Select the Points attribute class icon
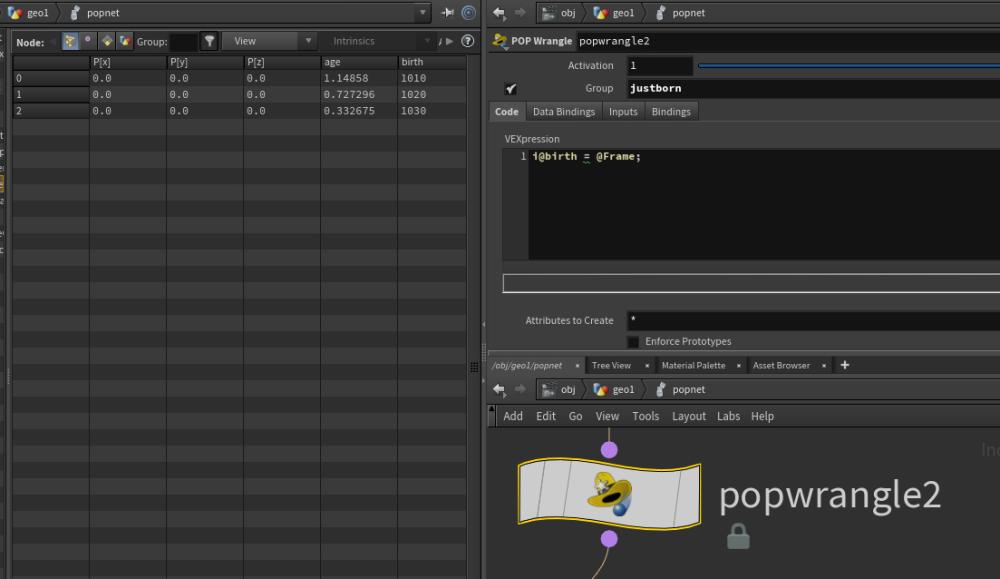Image resolution: width=1000 pixels, height=579 pixels. pyautogui.click(x=71, y=41)
